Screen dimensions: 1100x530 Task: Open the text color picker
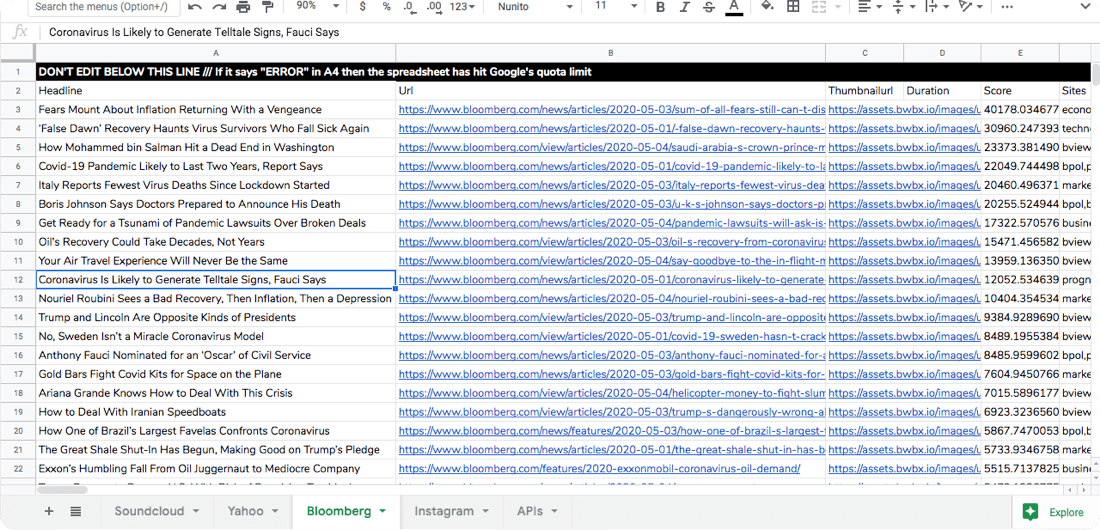coord(734,7)
